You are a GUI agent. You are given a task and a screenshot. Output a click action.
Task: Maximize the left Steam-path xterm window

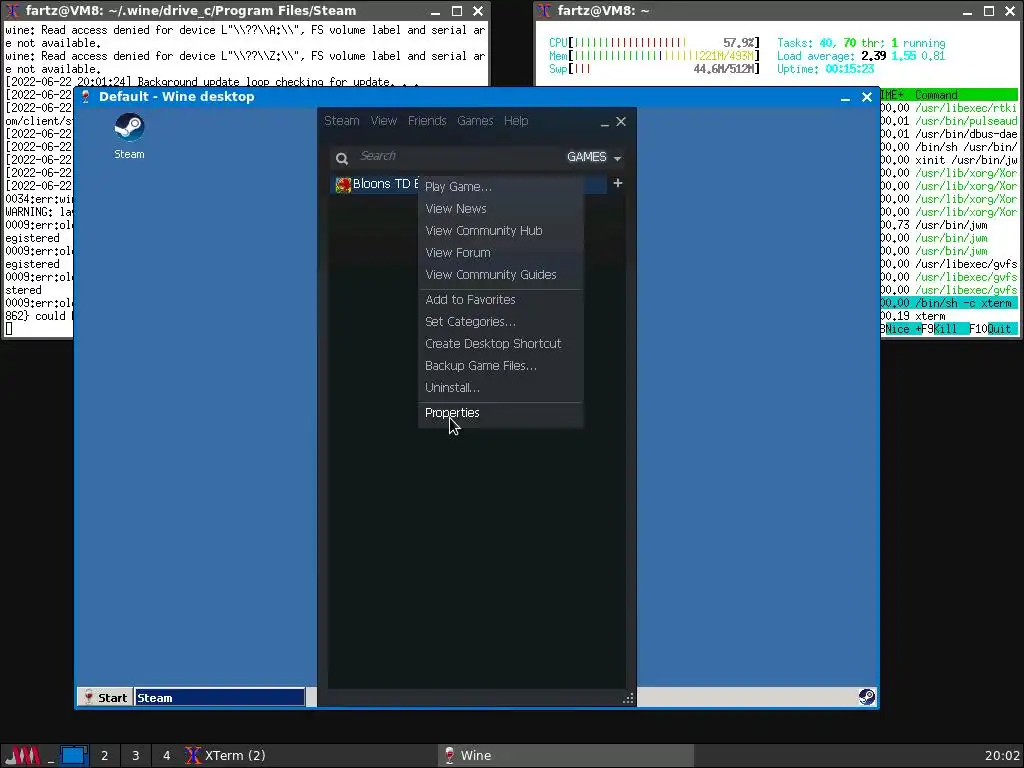tap(456, 11)
